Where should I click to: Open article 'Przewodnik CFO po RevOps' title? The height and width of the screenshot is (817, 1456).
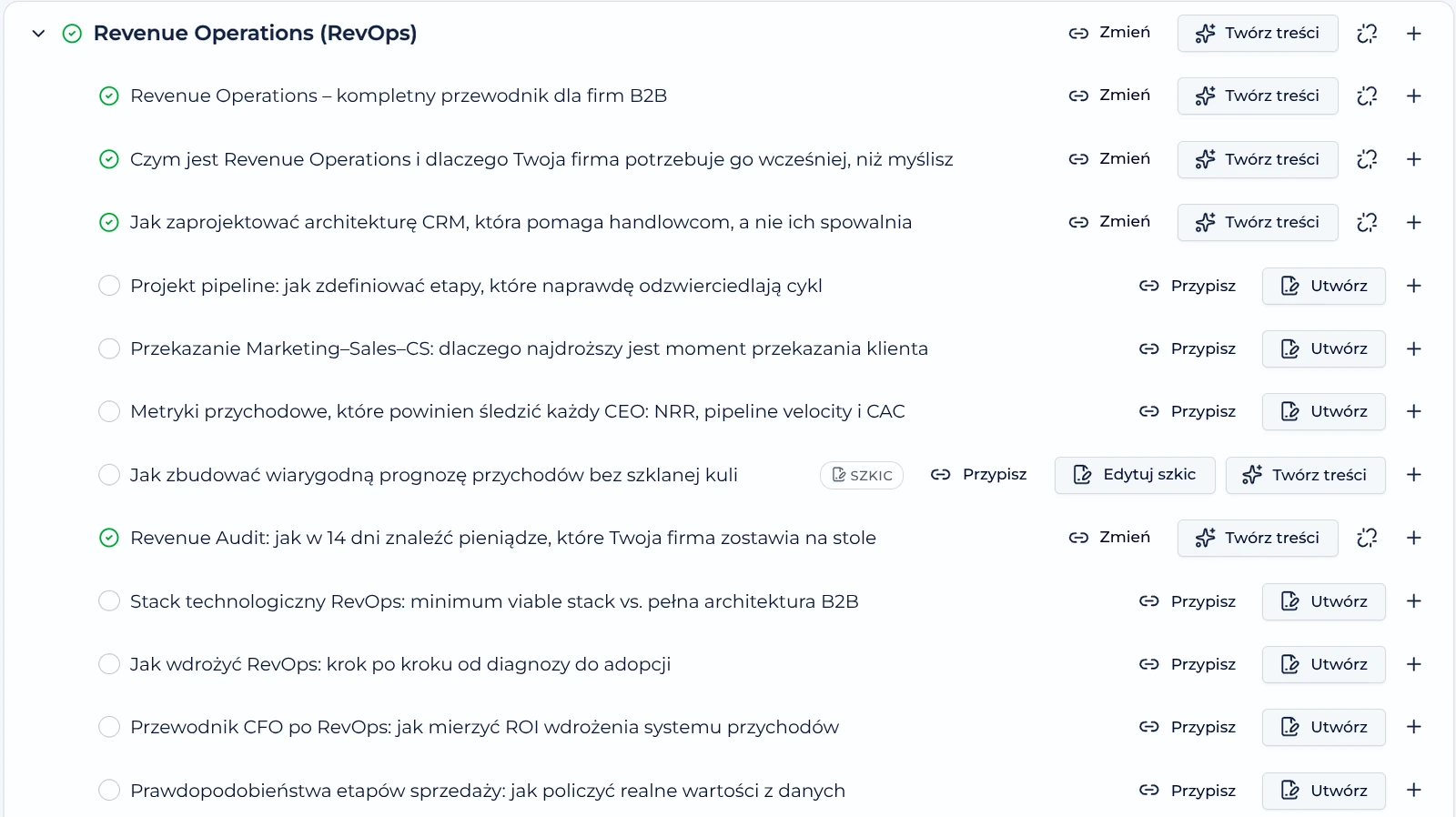coord(484,727)
